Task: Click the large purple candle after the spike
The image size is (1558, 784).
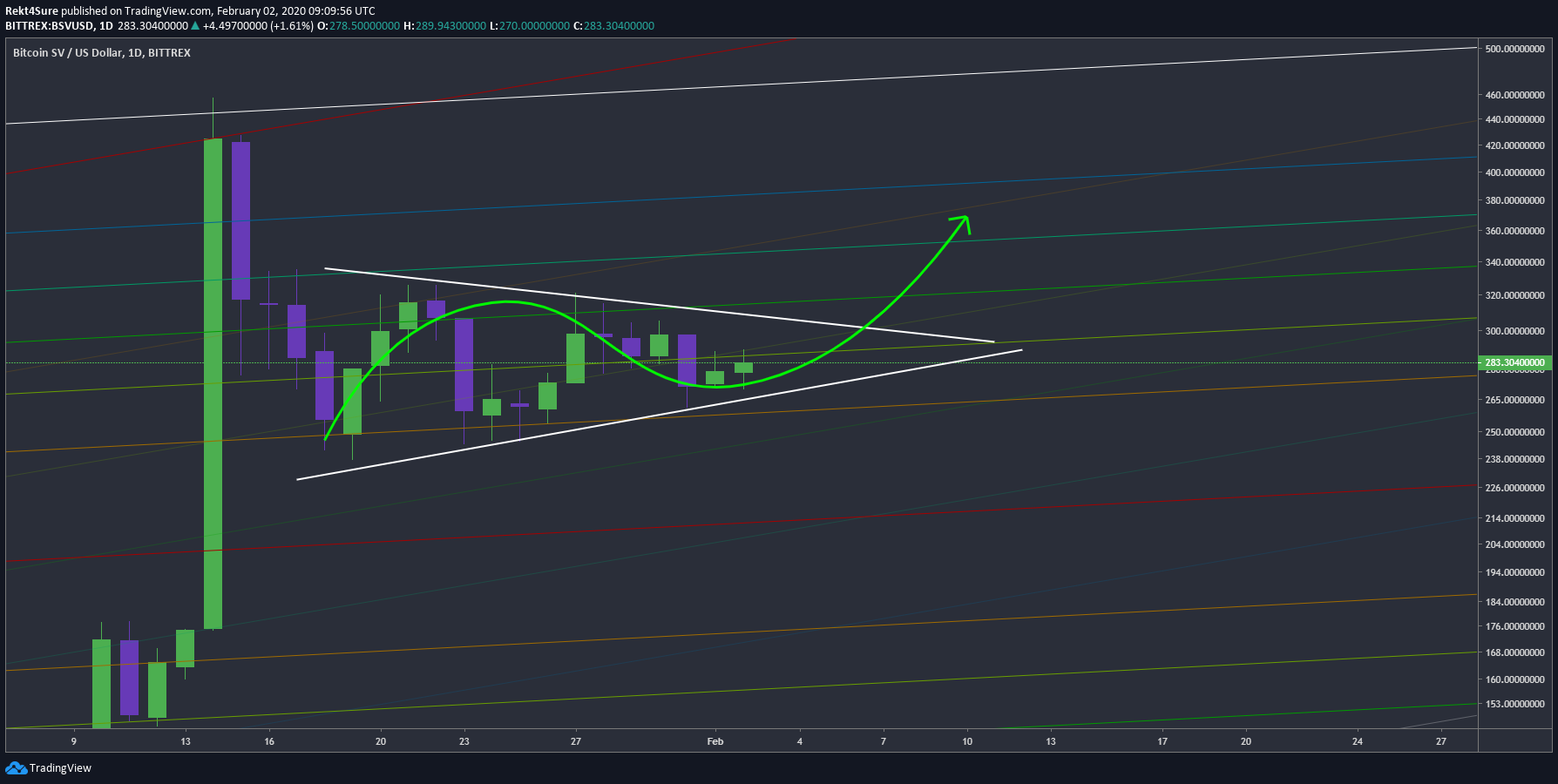Action: click(x=240, y=220)
